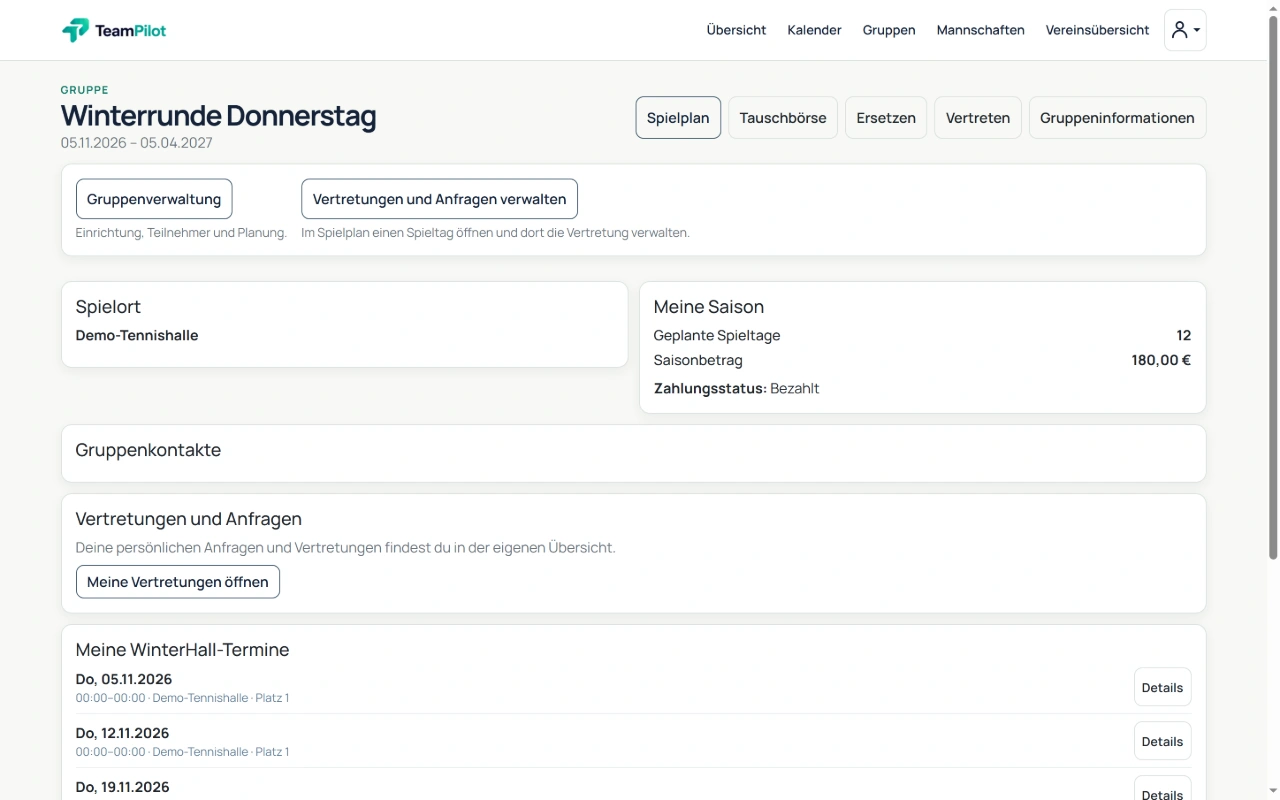Open Details for Do, 19.11.2026
1280x800 pixels.
pos(1162,790)
